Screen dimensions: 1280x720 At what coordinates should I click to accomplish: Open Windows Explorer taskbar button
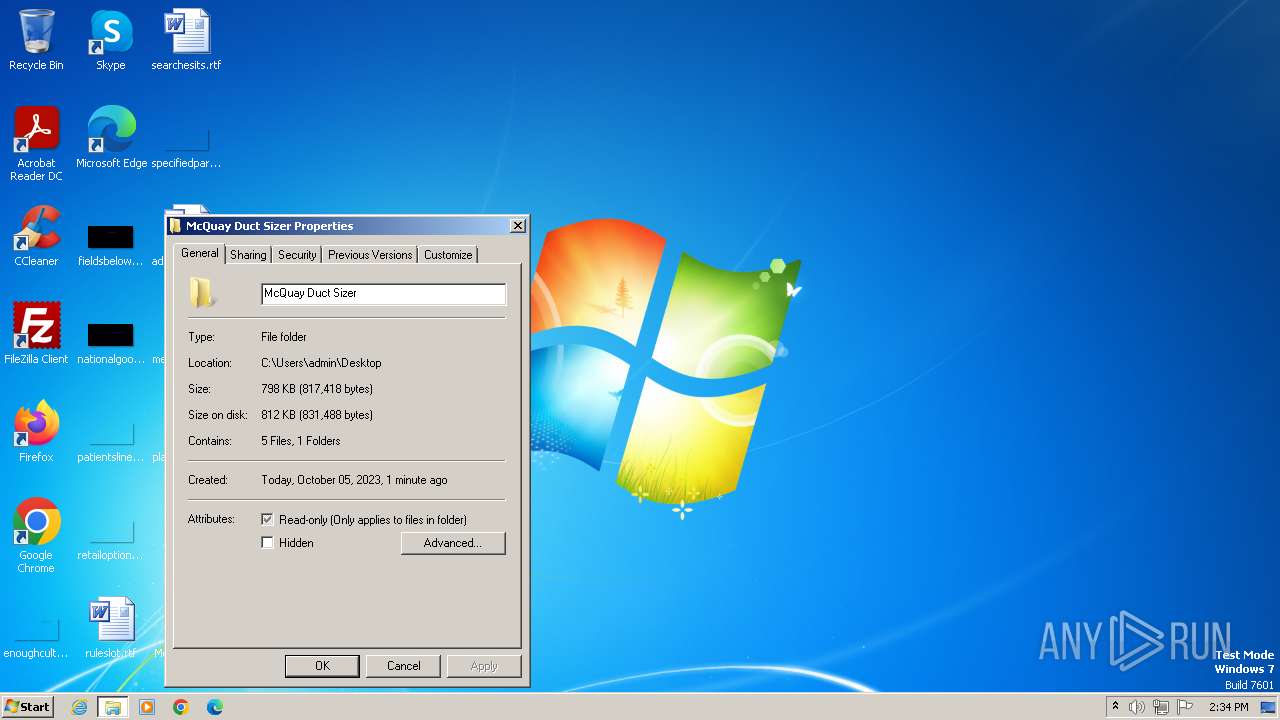pyautogui.click(x=113, y=707)
